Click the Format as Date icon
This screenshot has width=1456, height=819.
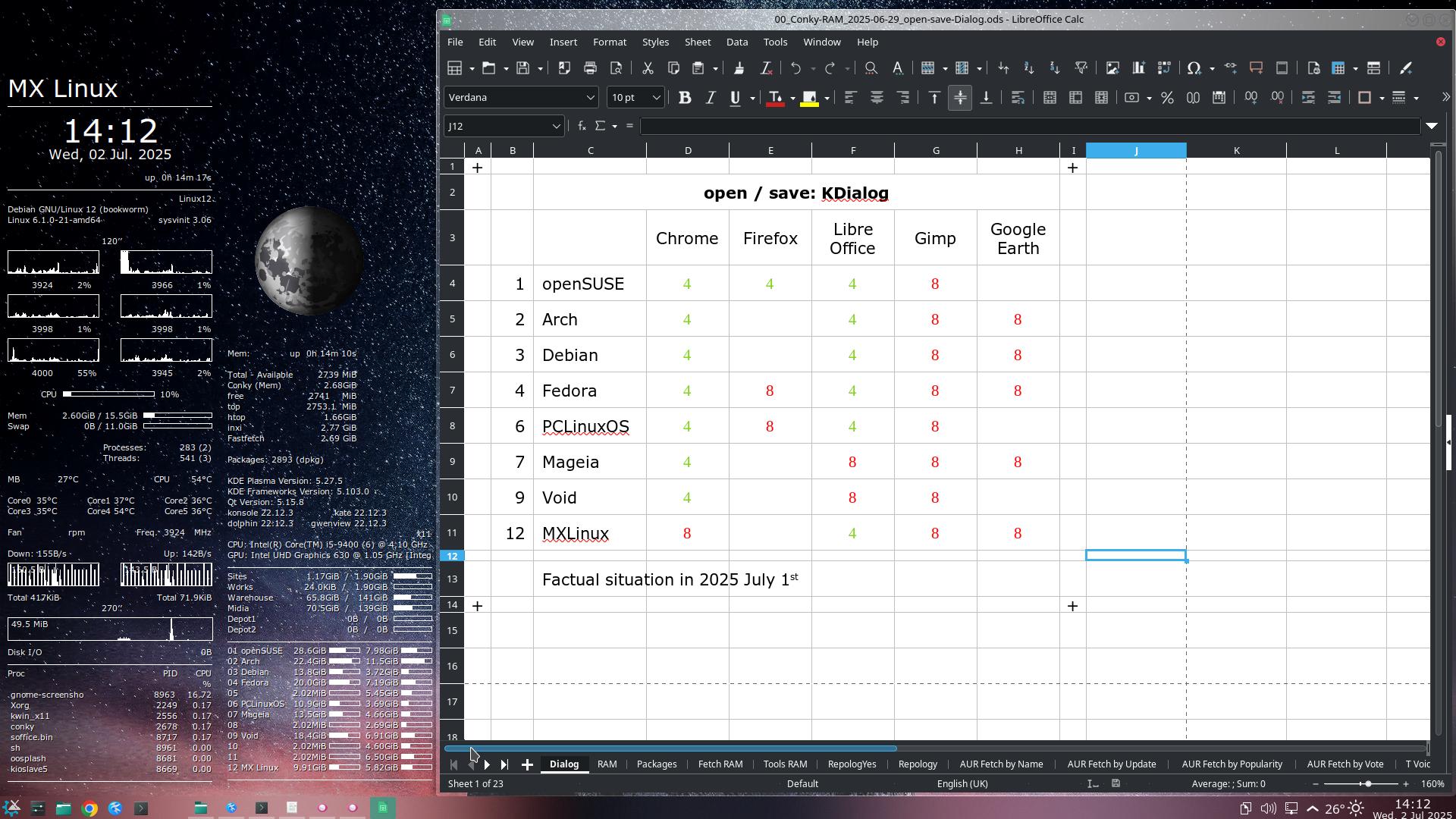tap(1219, 98)
